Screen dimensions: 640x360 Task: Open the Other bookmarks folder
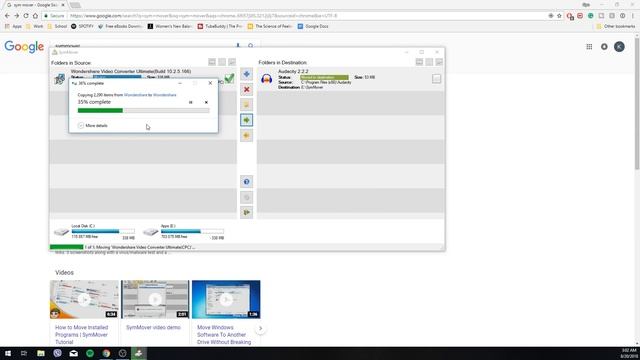616,26
